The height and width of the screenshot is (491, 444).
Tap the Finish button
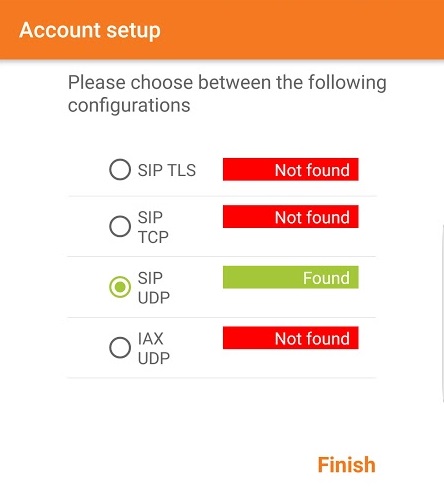(x=347, y=465)
